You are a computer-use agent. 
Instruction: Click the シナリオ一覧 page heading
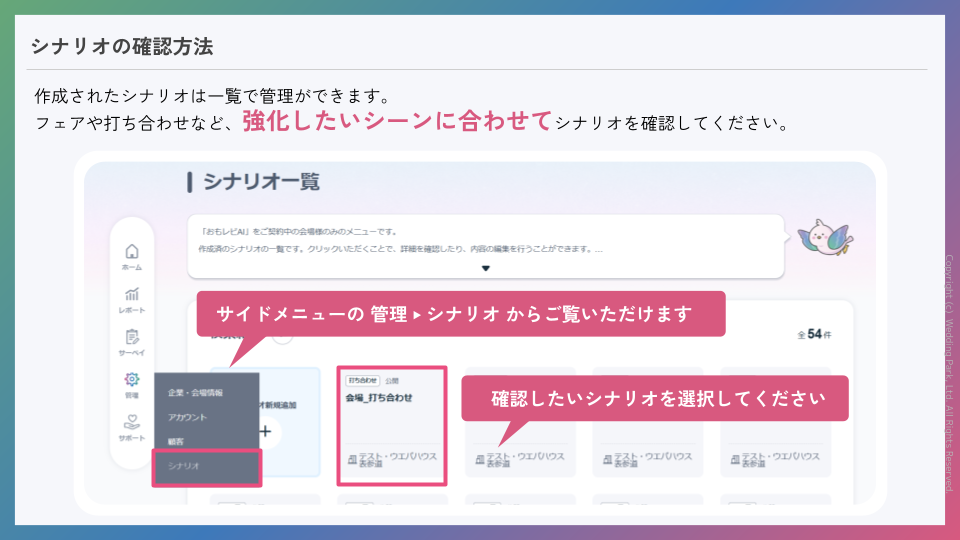pos(260,182)
